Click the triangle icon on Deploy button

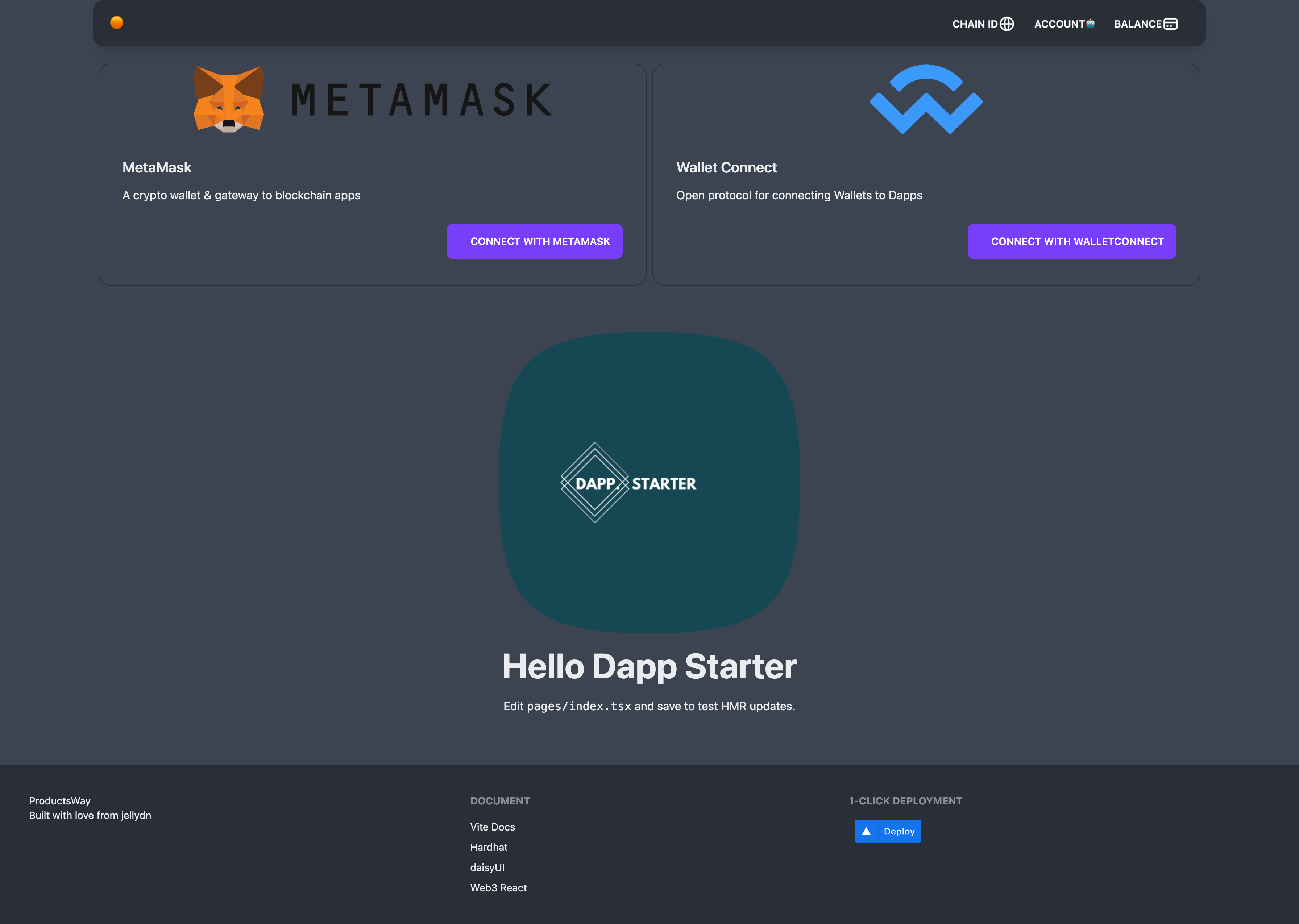(x=866, y=831)
